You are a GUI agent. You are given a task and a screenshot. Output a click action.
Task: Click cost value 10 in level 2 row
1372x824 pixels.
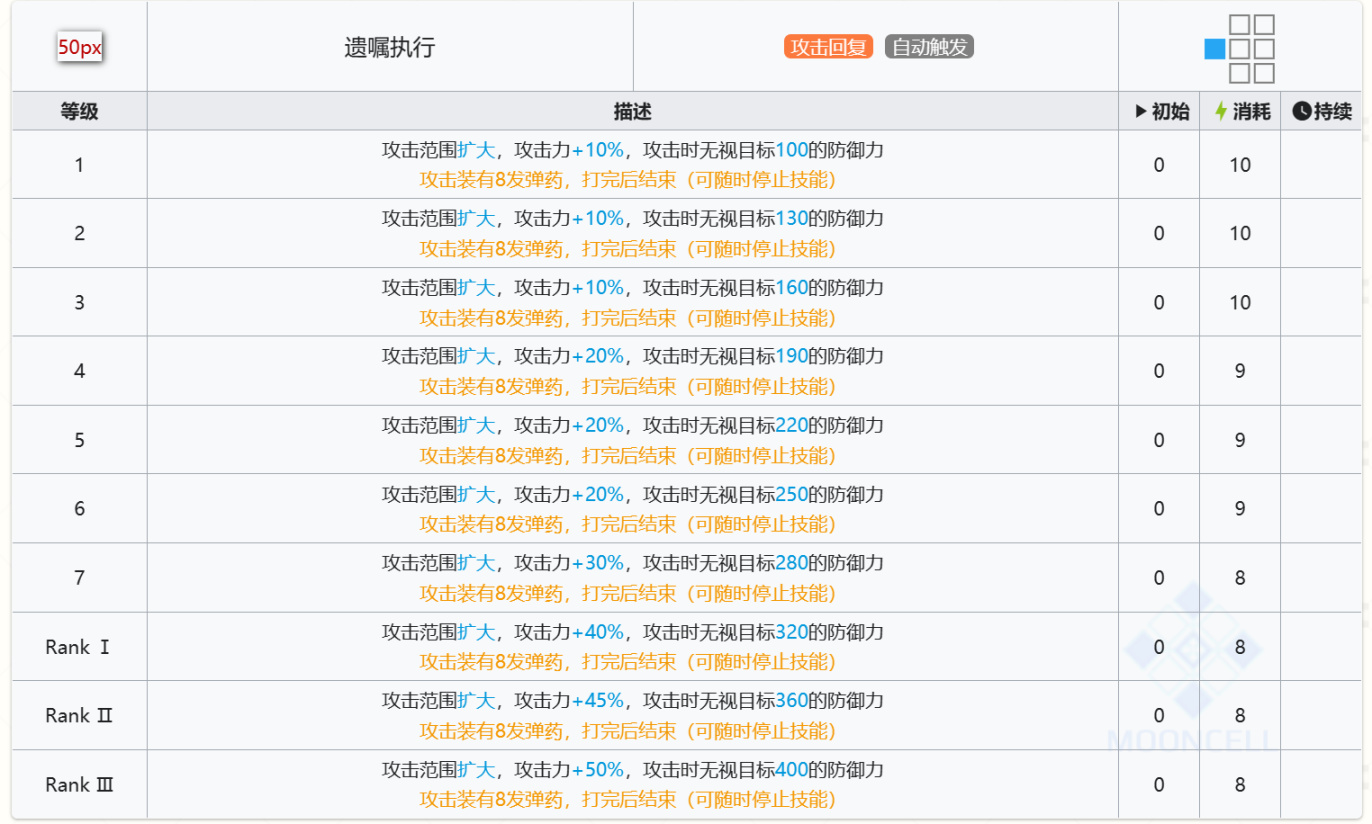coord(1240,234)
